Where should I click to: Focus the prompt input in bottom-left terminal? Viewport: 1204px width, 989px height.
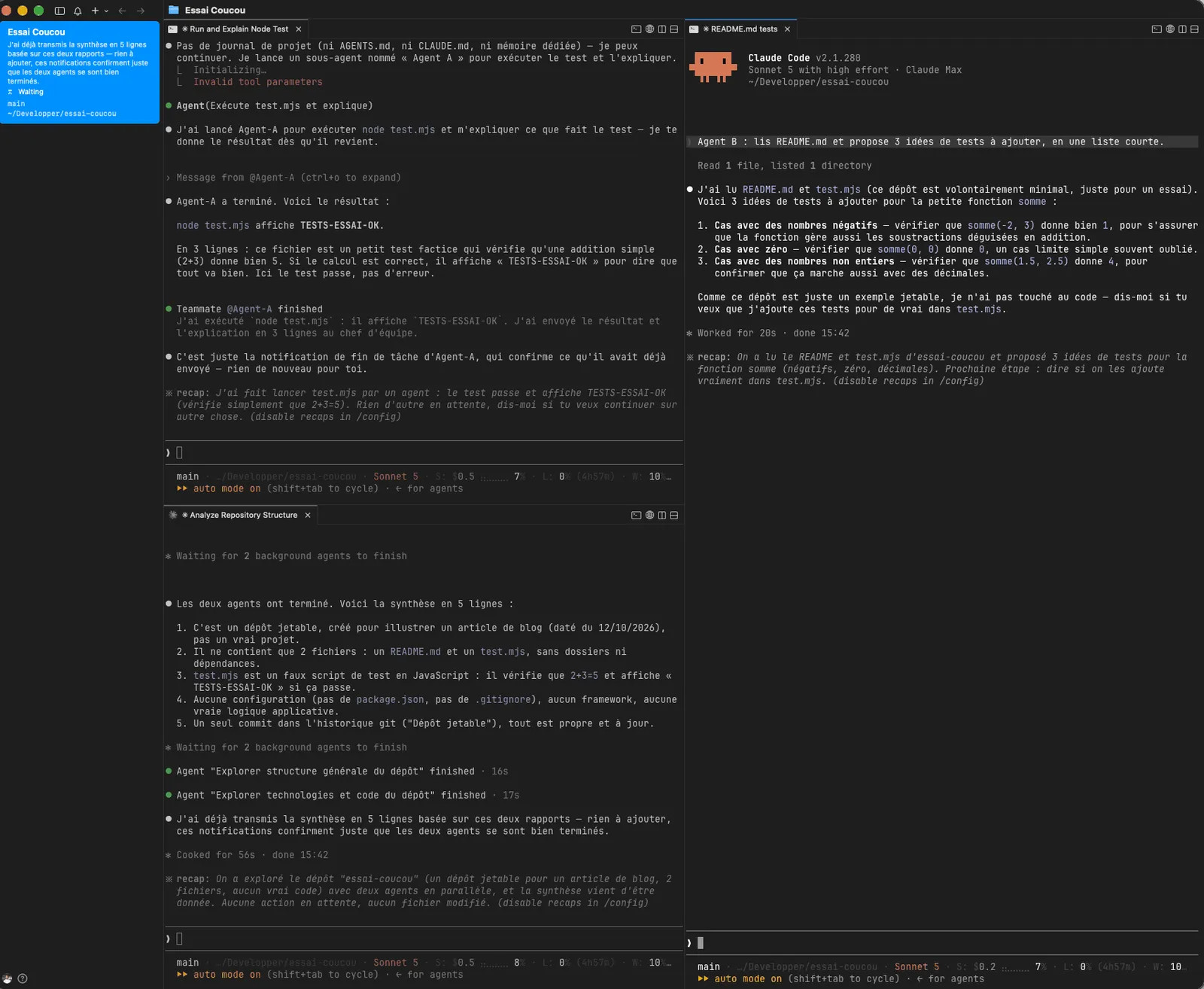coord(424,939)
